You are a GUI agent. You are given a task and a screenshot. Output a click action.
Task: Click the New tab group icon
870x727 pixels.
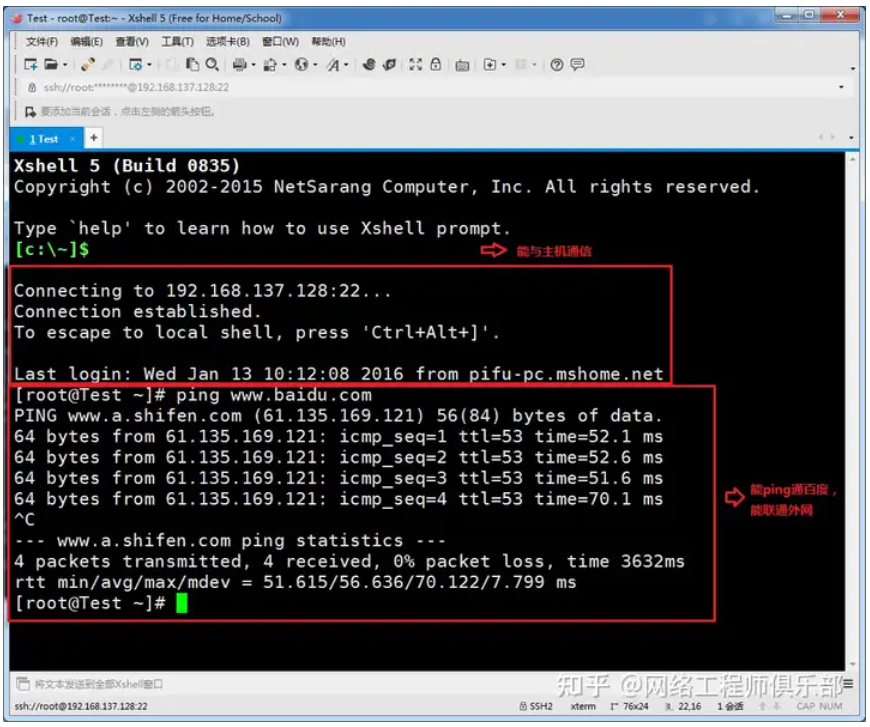click(490, 65)
